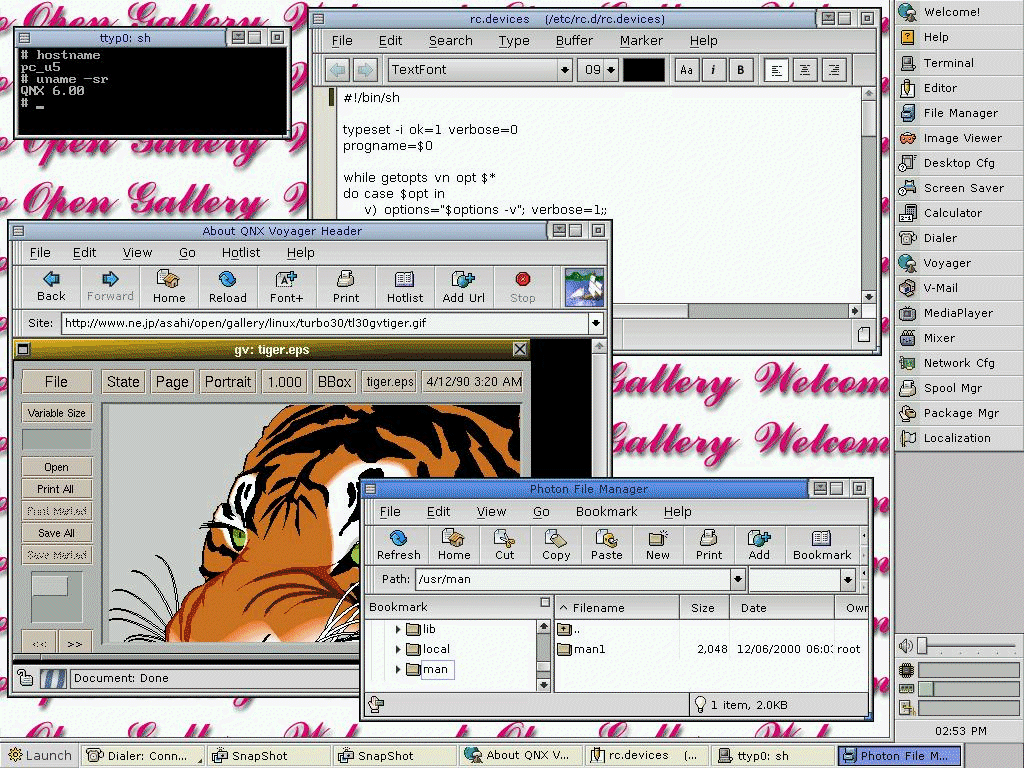Click Back in Voyager toolbar
This screenshot has height=768, width=1024.
tap(51, 287)
